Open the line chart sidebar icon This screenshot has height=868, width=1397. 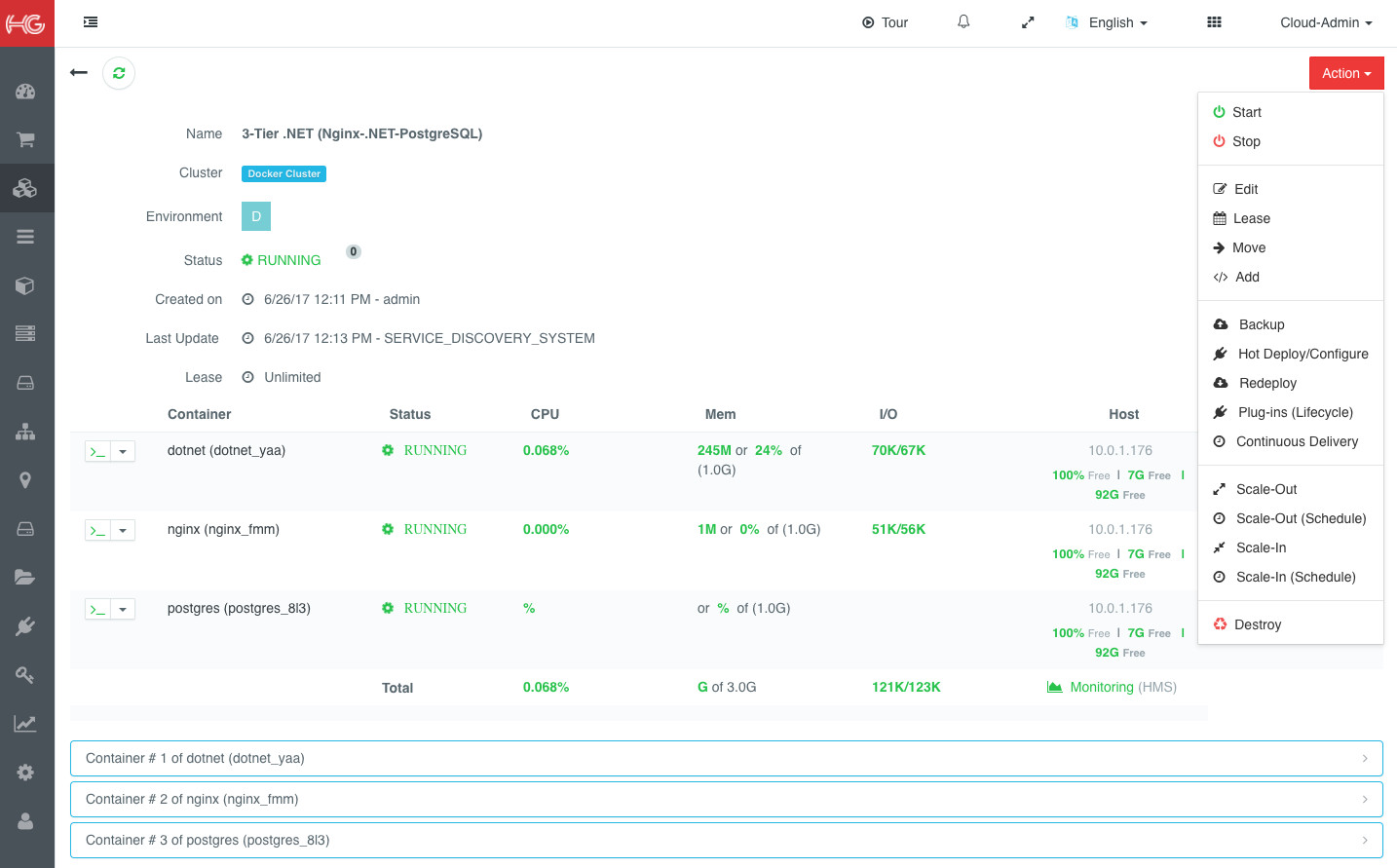tap(25, 724)
